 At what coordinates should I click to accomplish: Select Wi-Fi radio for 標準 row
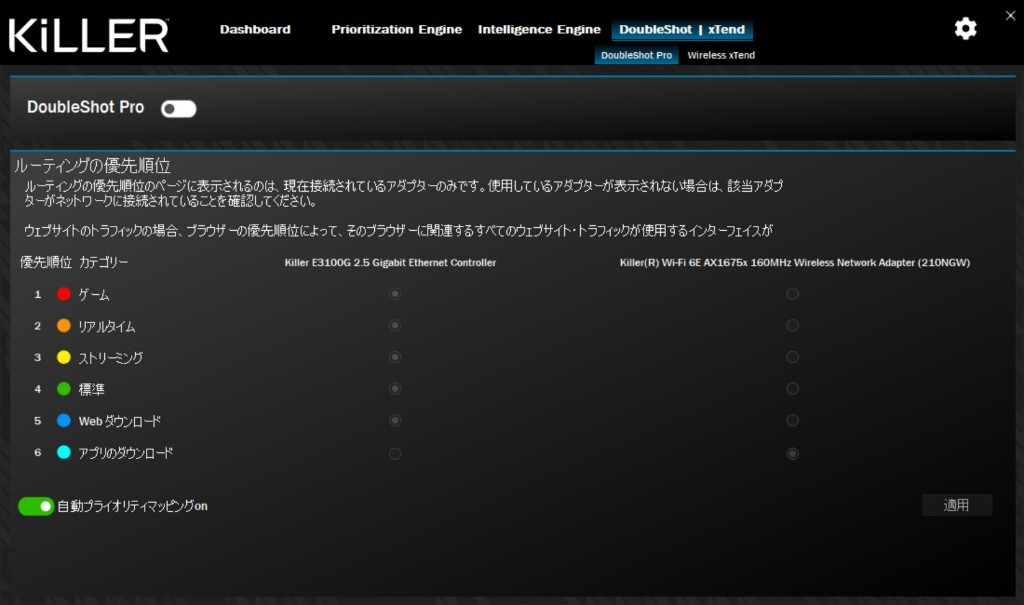click(792, 389)
